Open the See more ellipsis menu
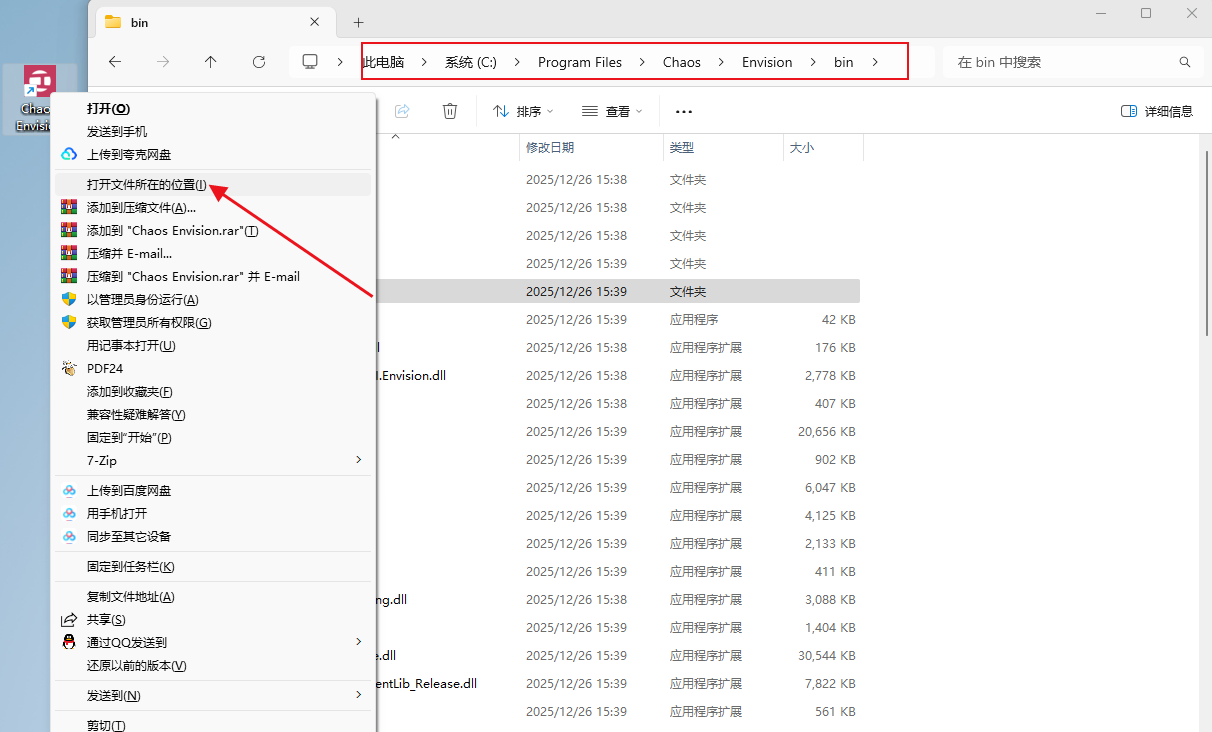Screen dimensions: 1212x732 click(x=684, y=111)
